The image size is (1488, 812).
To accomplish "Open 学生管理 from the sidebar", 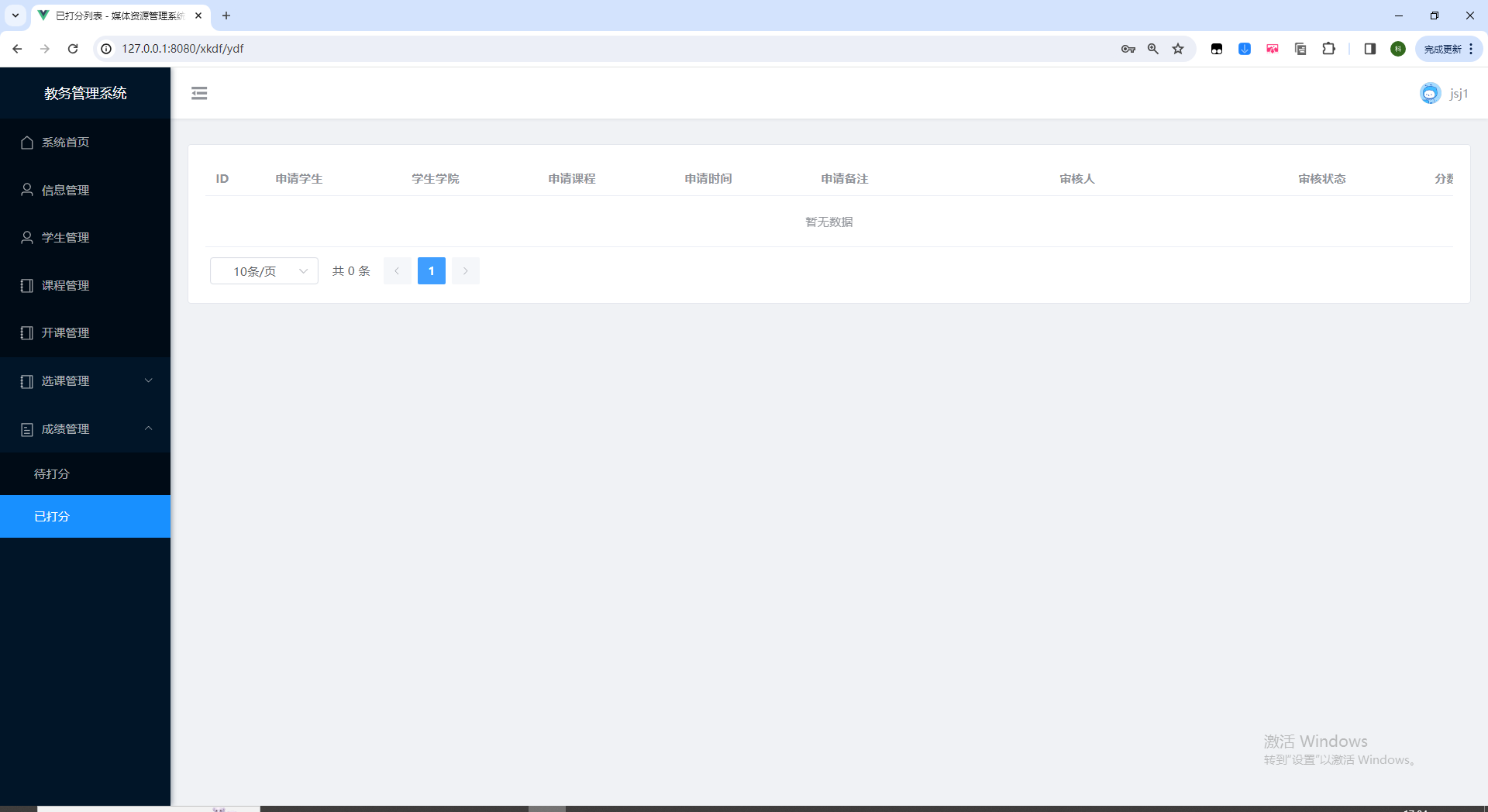I will click(66, 238).
